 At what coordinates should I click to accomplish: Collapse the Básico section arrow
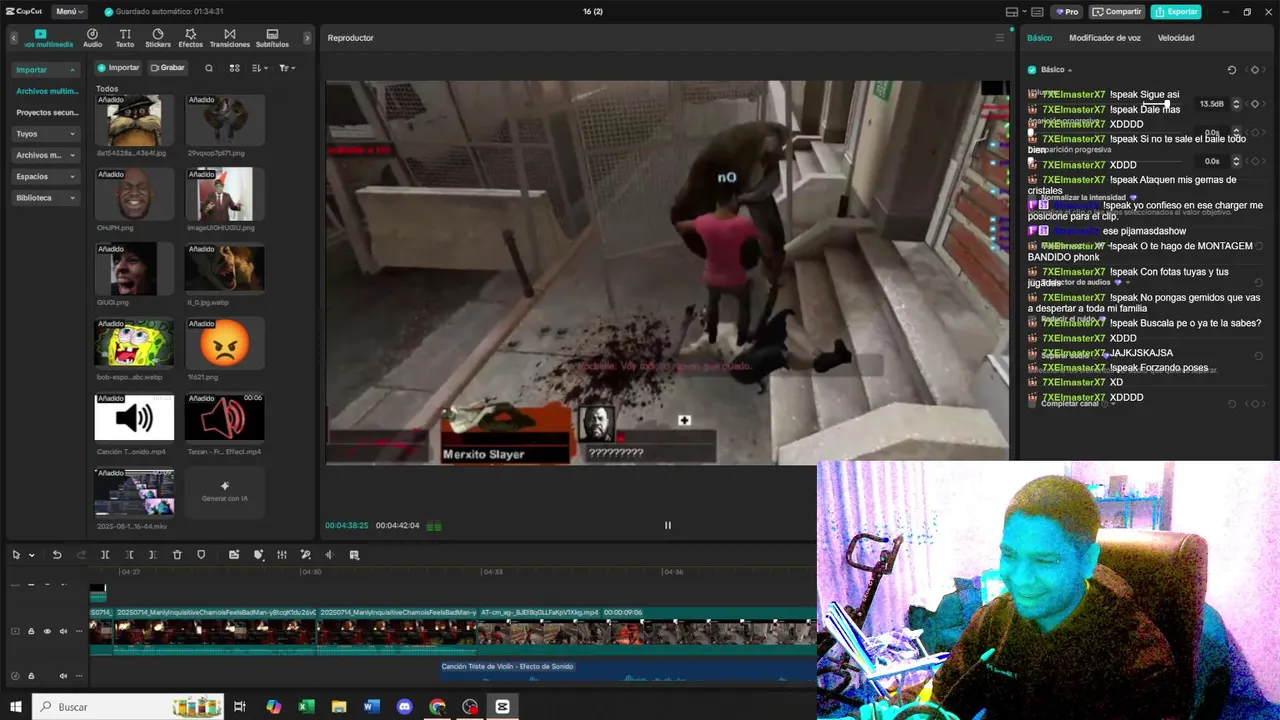click(1070, 70)
